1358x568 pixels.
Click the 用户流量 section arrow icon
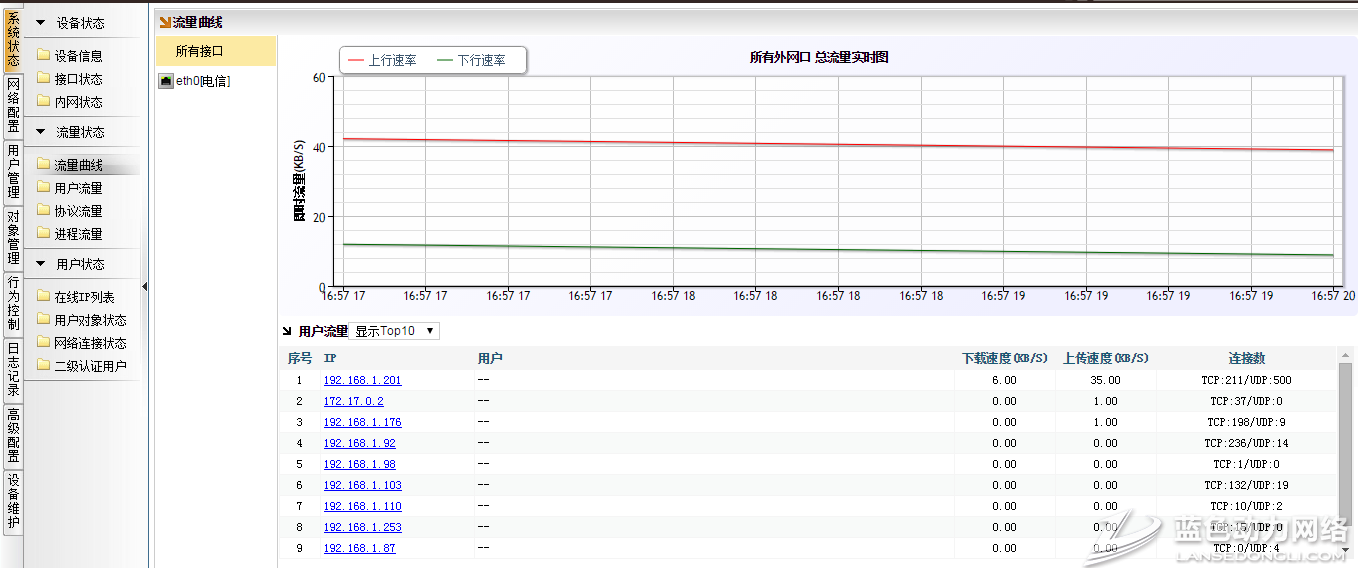point(288,331)
